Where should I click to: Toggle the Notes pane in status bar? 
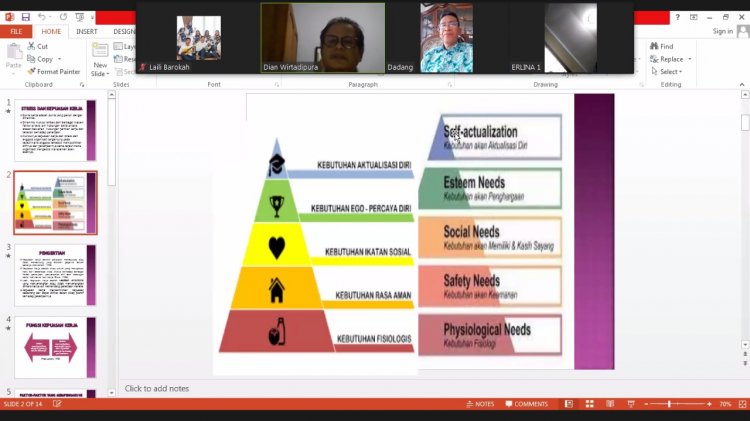tap(480, 404)
